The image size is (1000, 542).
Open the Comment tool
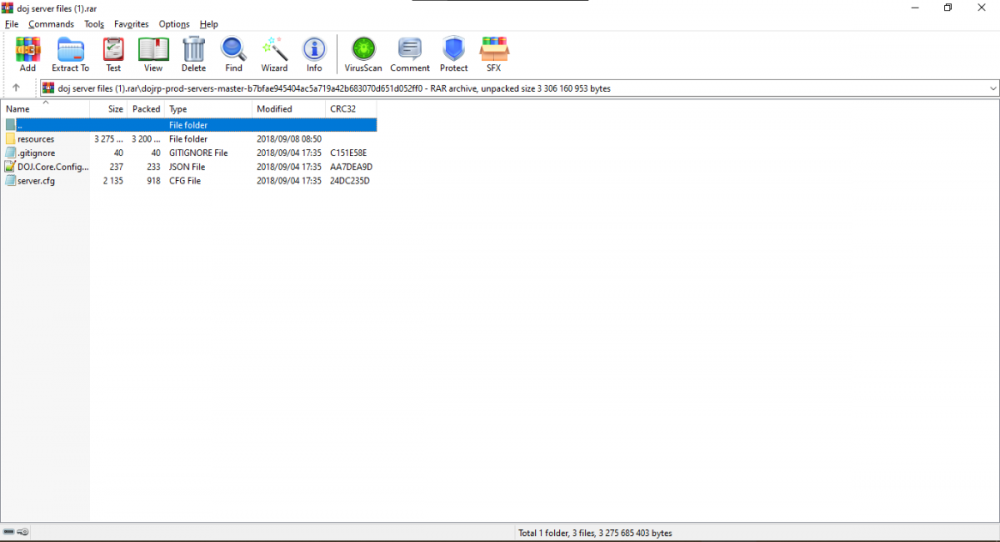point(410,54)
